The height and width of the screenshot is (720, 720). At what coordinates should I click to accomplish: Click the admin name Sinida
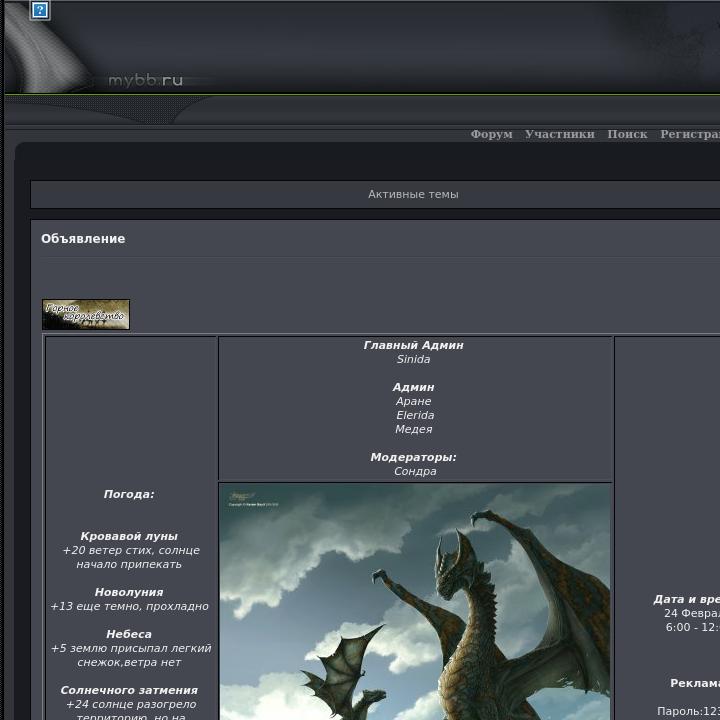tap(414, 359)
